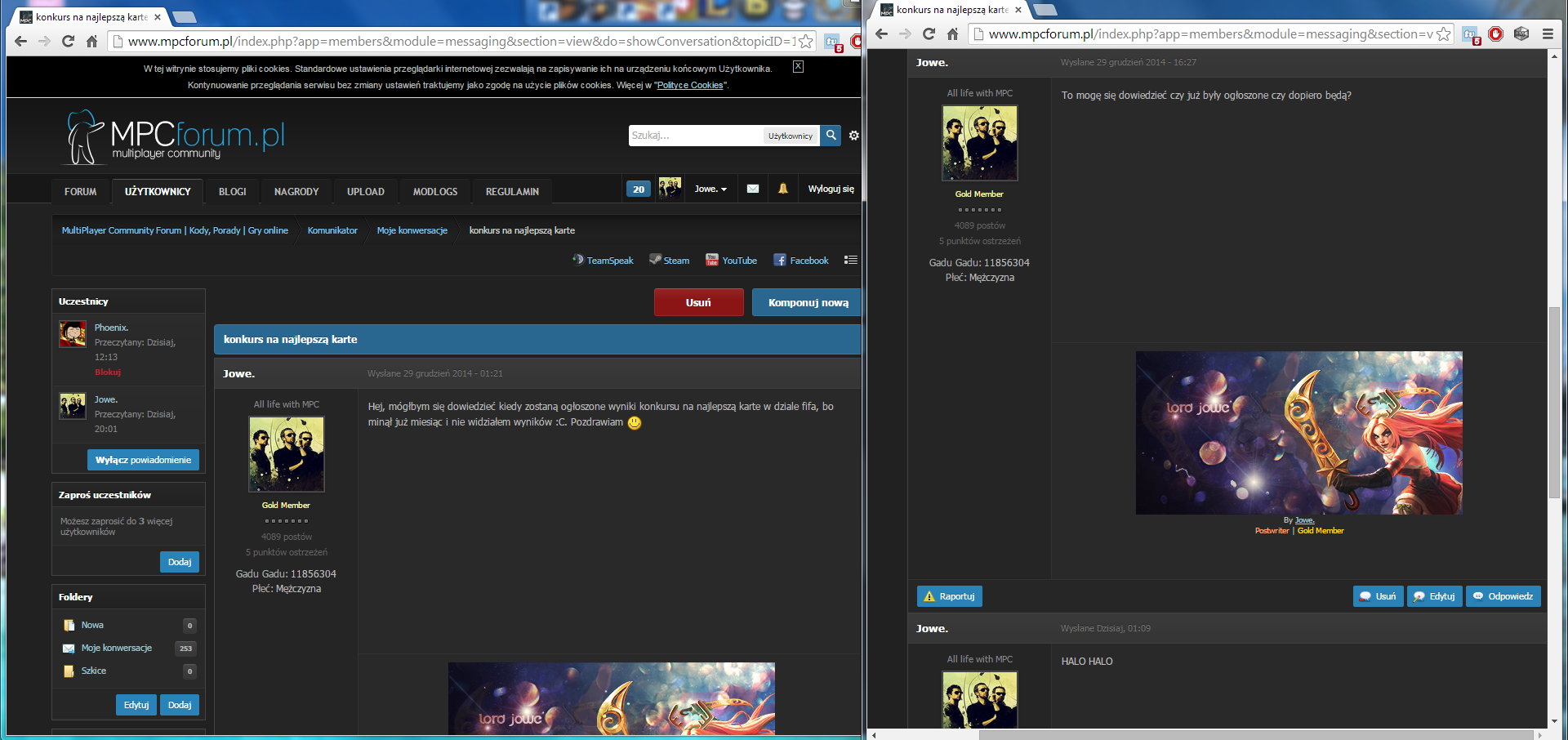This screenshot has width=1568, height=740.
Task: Click the red Blokuj link under Phoenix.
Action: (x=108, y=372)
